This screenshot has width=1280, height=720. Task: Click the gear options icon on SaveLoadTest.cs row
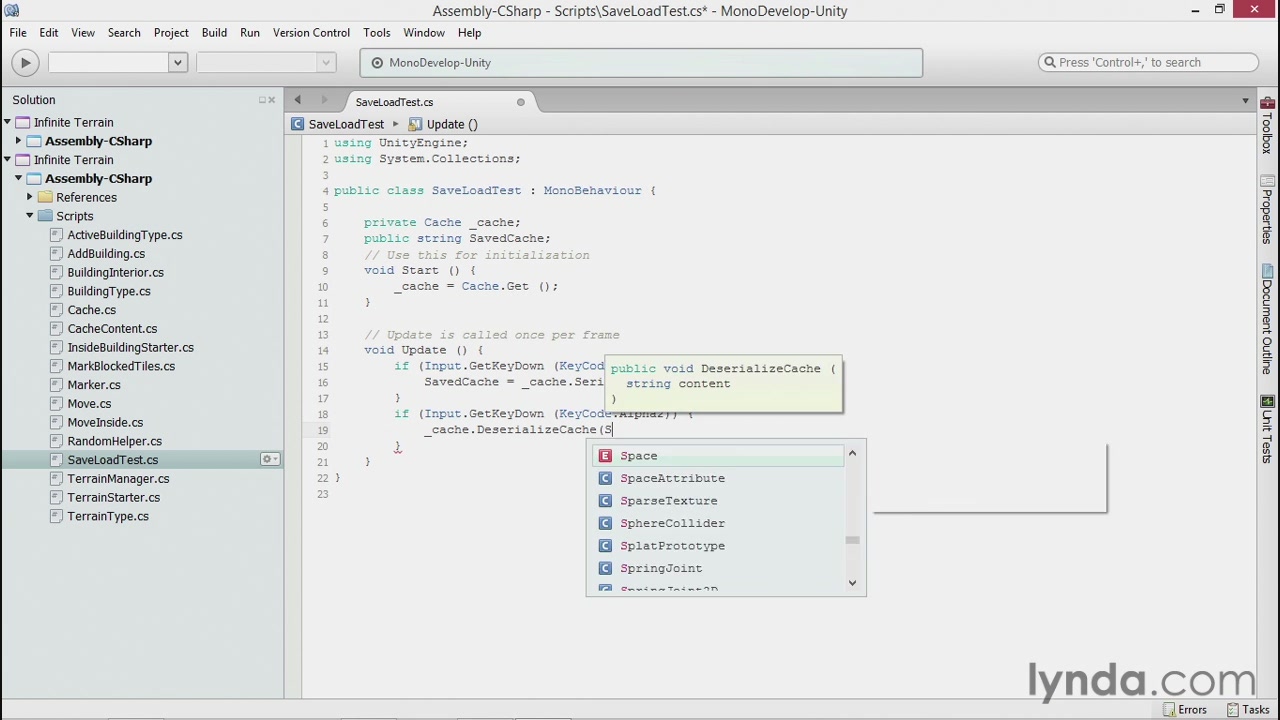tap(268, 460)
